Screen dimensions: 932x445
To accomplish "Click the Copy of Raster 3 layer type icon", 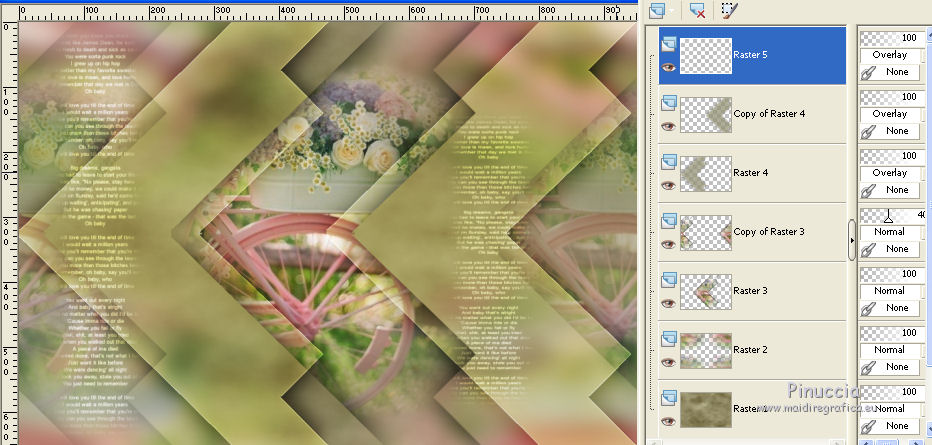I will tap(669, 220).
